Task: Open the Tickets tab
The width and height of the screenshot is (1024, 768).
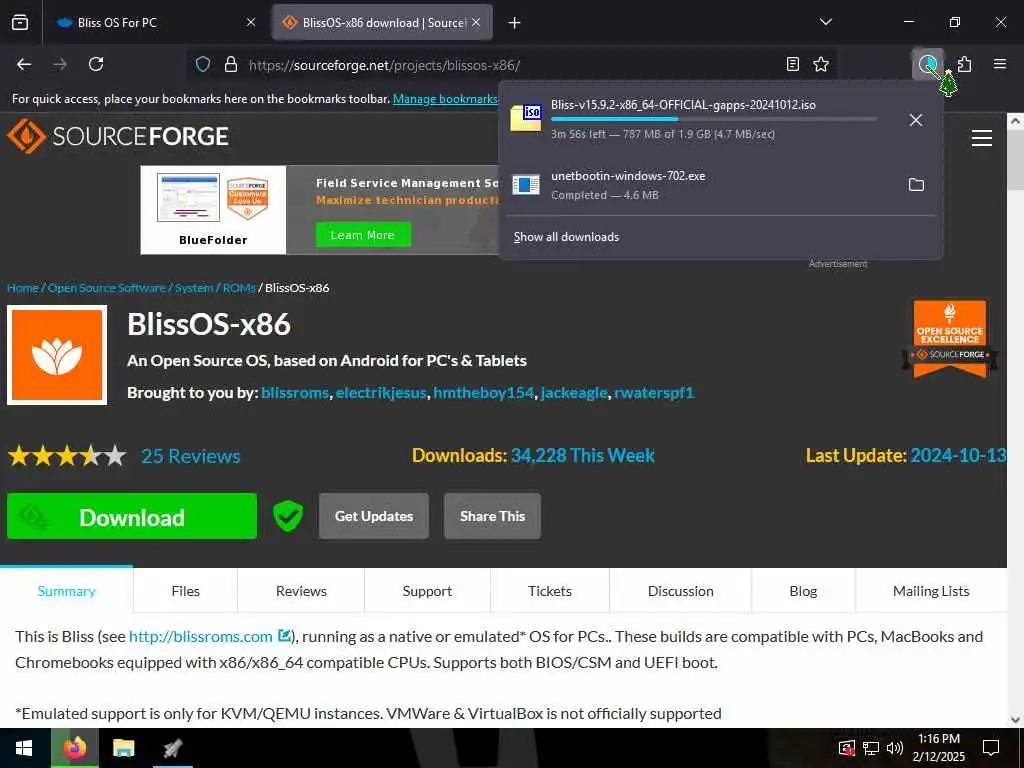Action: [550, 591]
